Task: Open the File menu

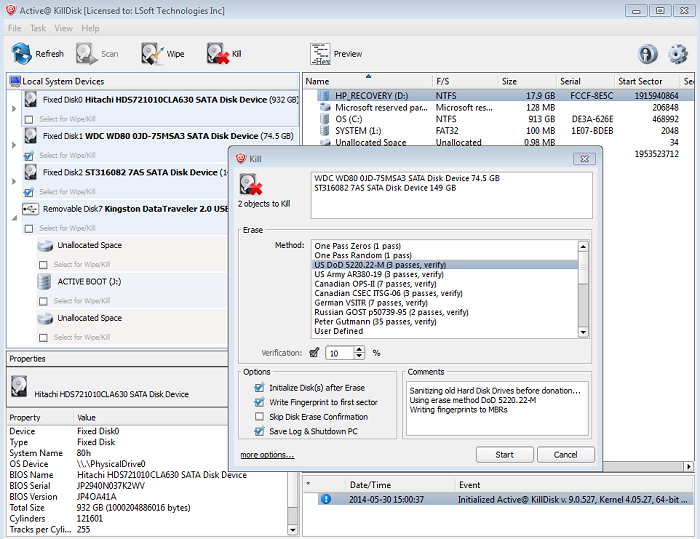Action: [x=15, y=28]
